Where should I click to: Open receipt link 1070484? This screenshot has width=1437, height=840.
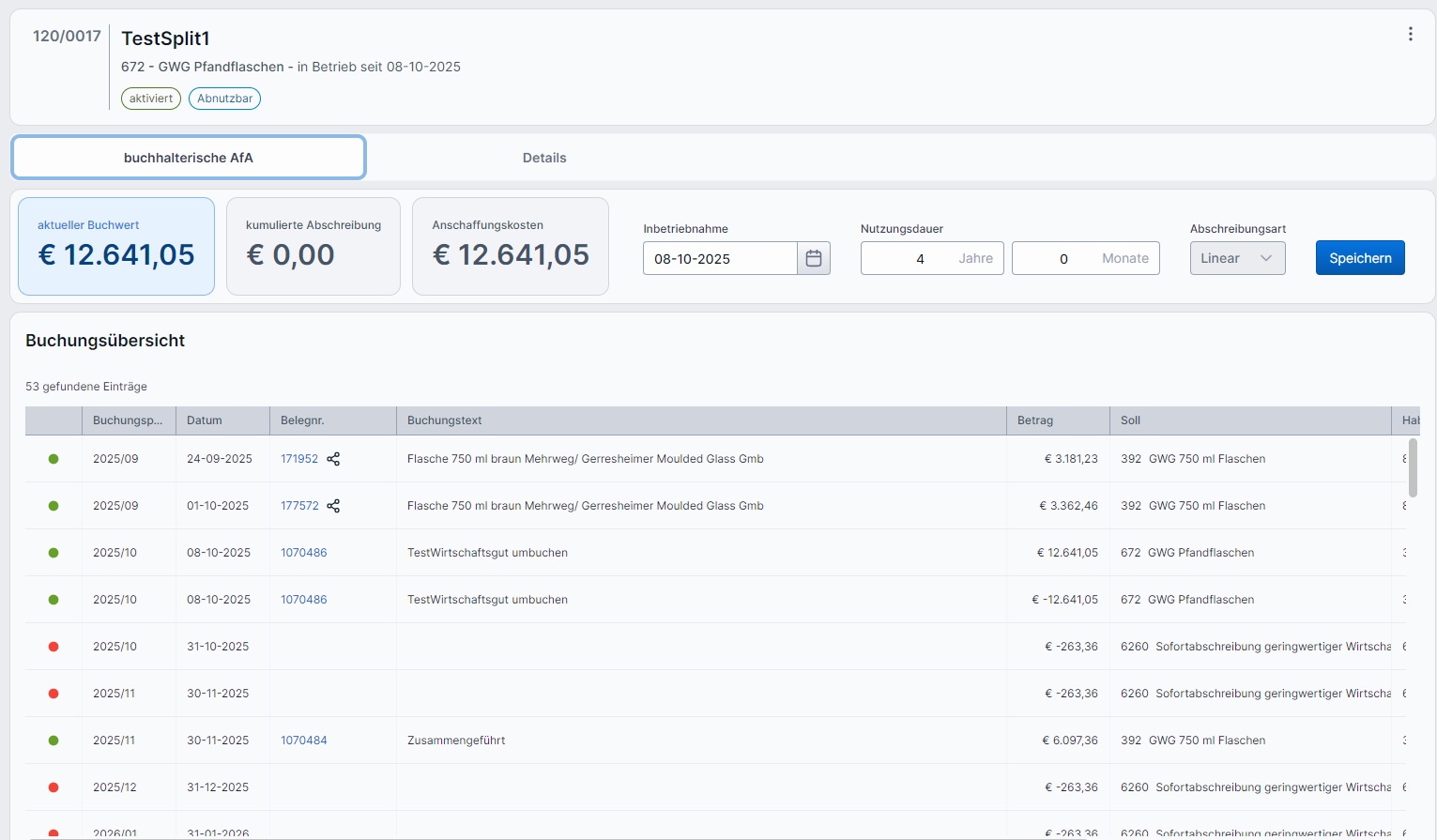[303, 741]
